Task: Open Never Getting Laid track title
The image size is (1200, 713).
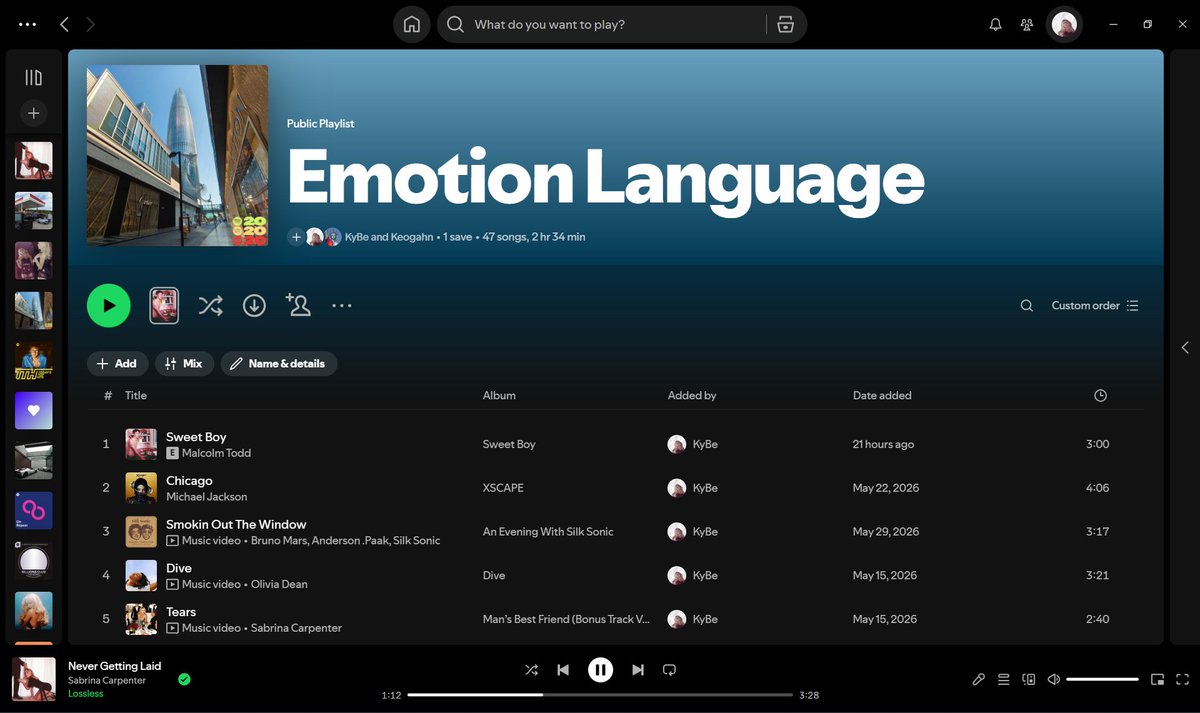Action: pyautogui.click(x=114, y=666)
